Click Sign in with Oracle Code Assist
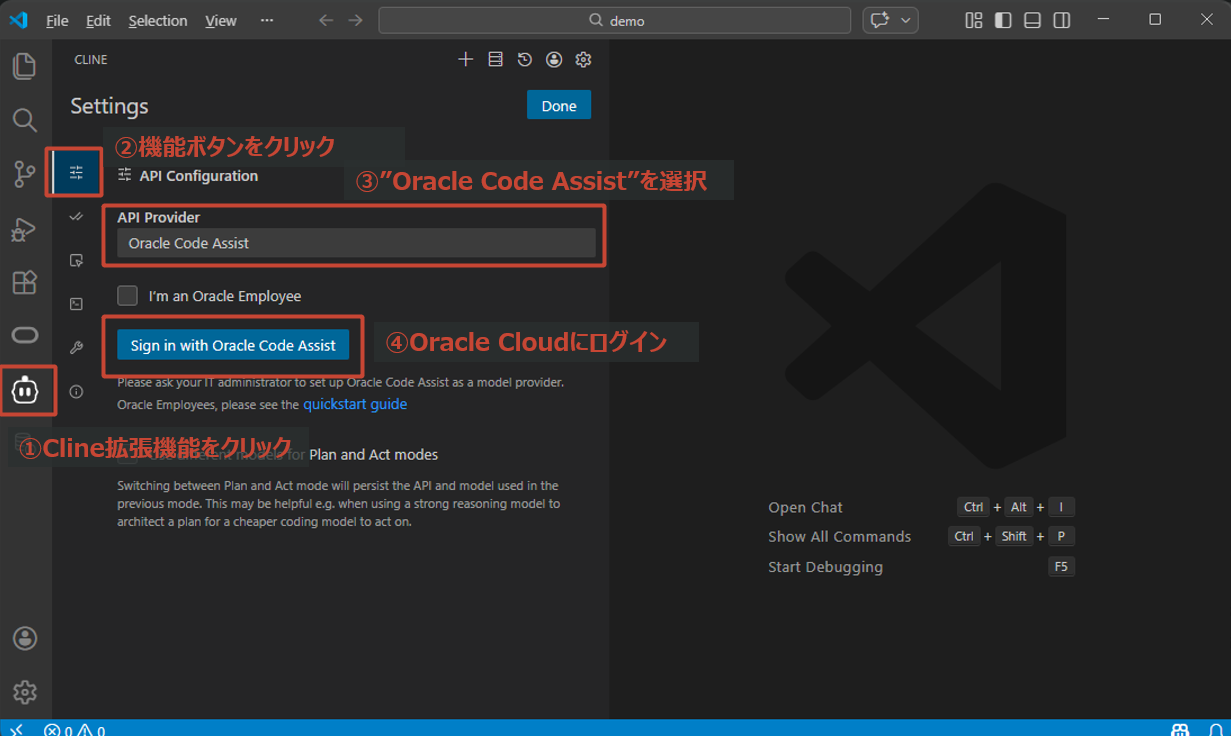 (x=233, y=345)
